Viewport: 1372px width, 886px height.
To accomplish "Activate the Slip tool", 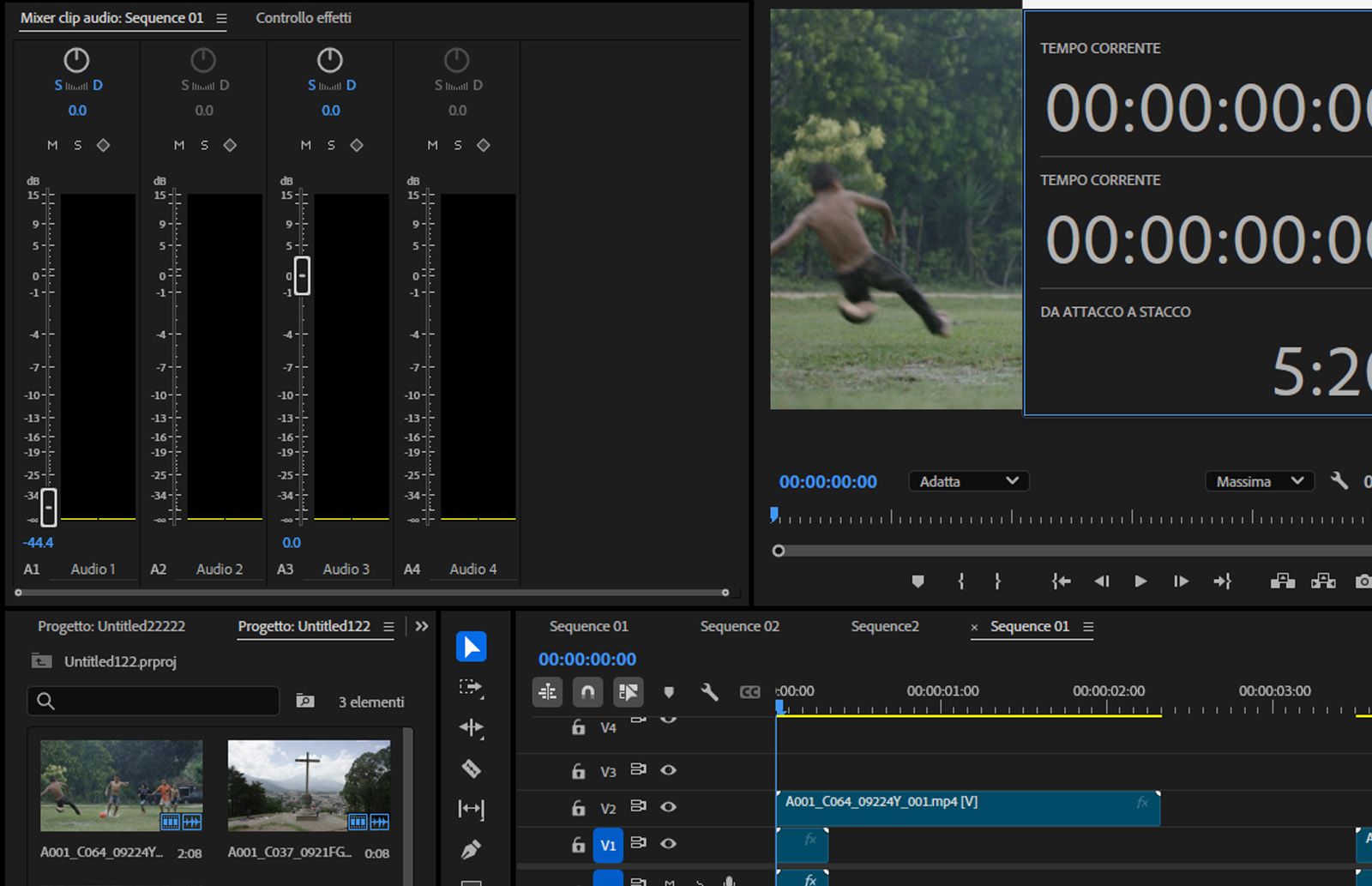I will (x=471, y=809).
